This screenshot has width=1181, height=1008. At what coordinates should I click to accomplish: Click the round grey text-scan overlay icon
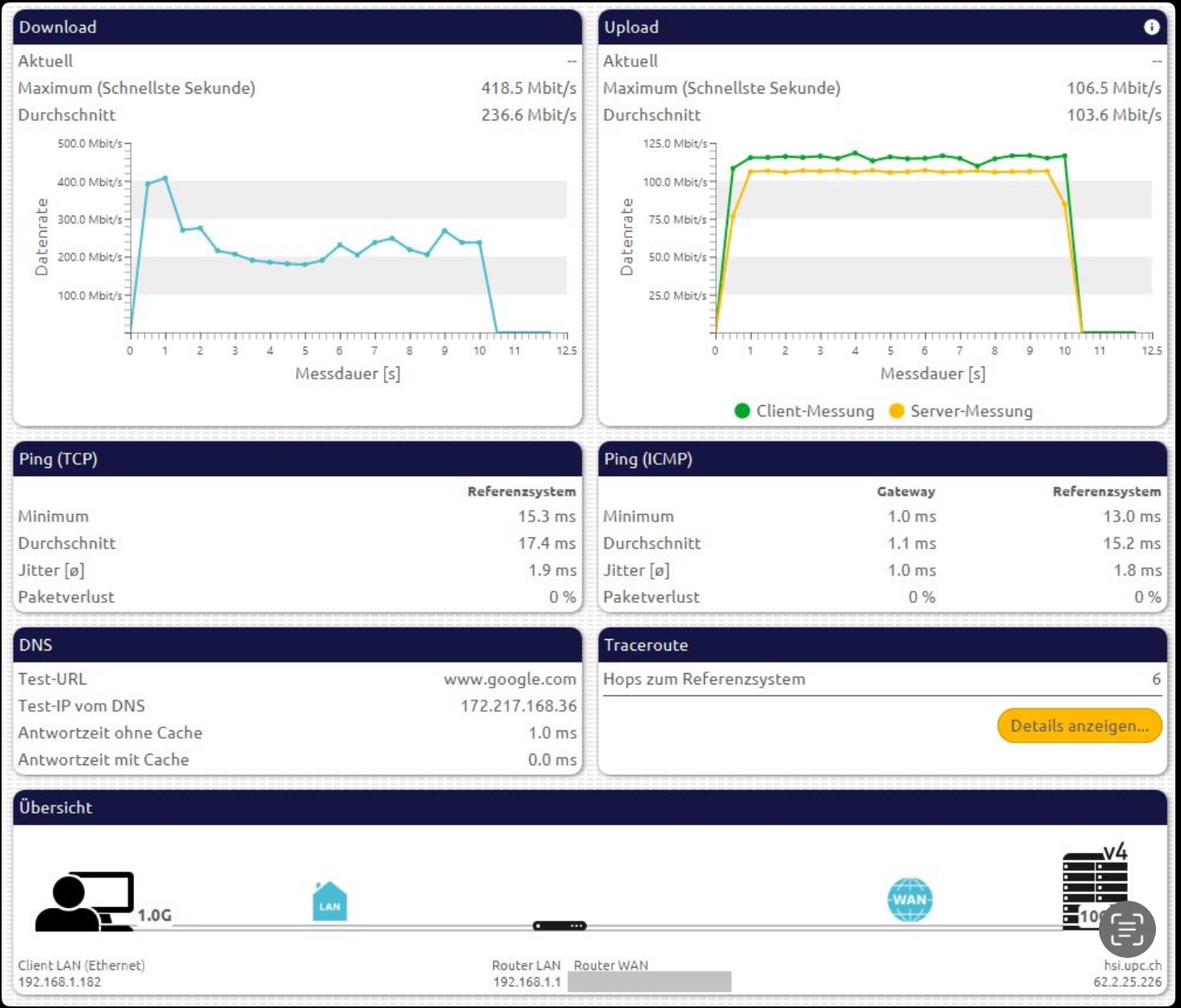tap(1127, 929)
